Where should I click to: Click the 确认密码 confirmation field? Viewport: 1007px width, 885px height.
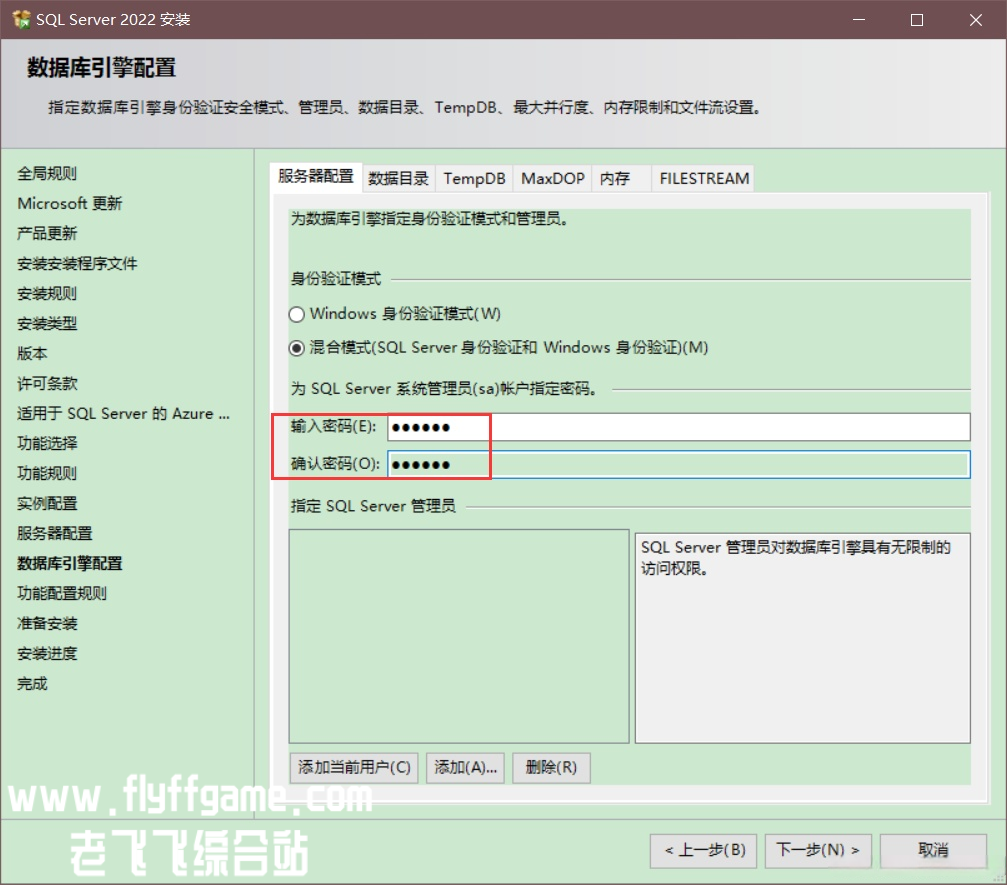click(679, 464)
